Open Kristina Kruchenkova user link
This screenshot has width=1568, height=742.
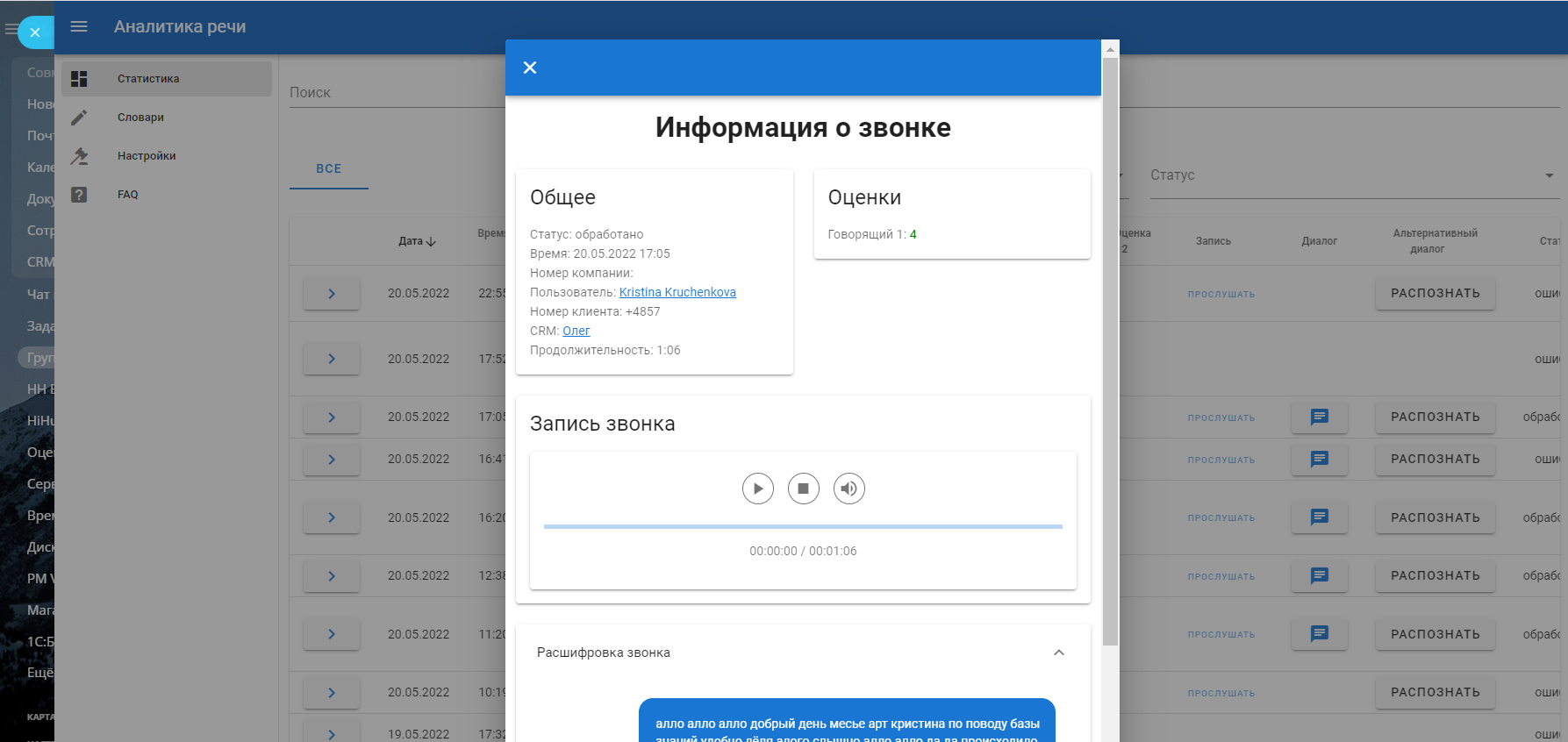coord(677,292)
